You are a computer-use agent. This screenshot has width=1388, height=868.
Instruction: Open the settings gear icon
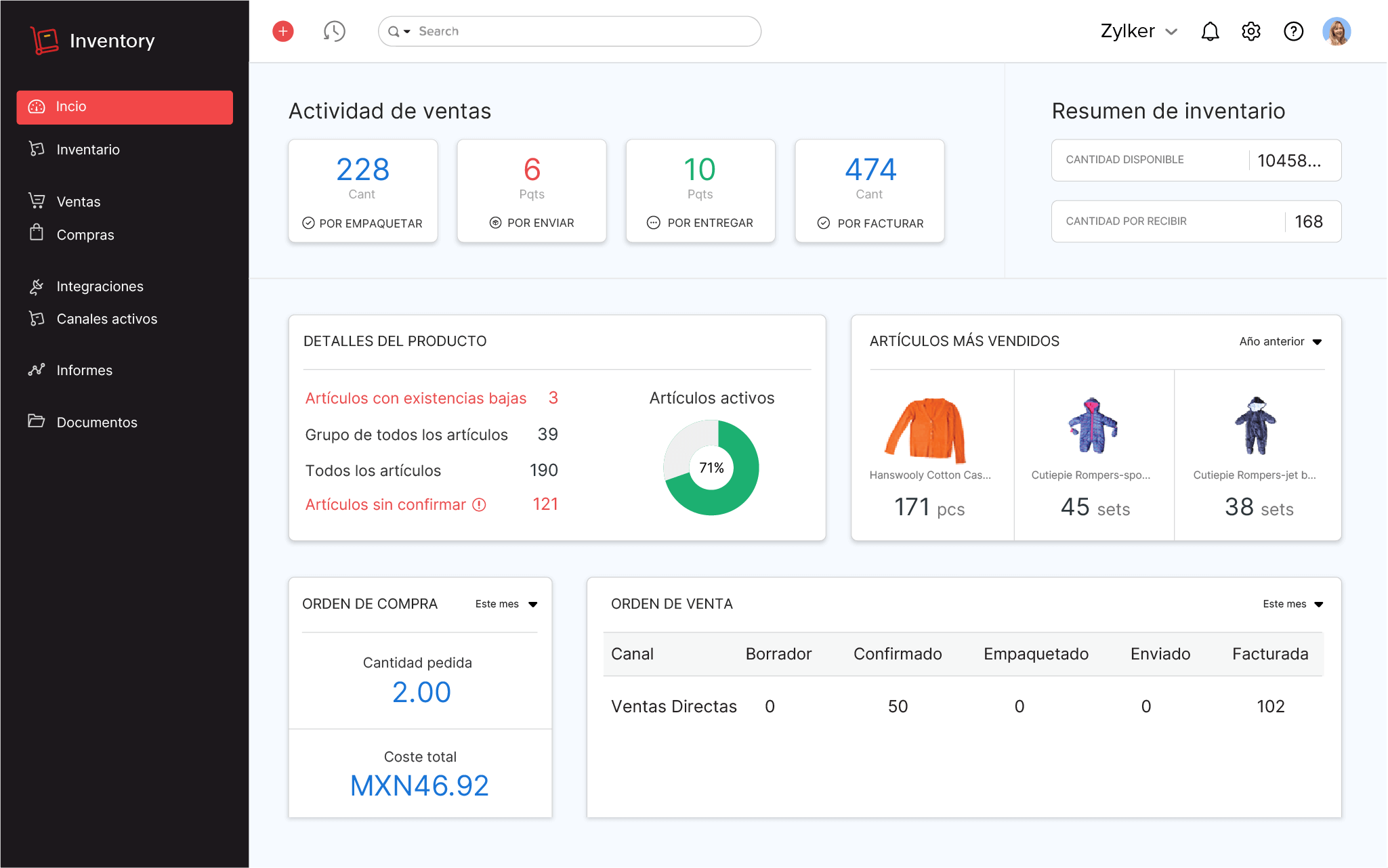point(1251,31)
